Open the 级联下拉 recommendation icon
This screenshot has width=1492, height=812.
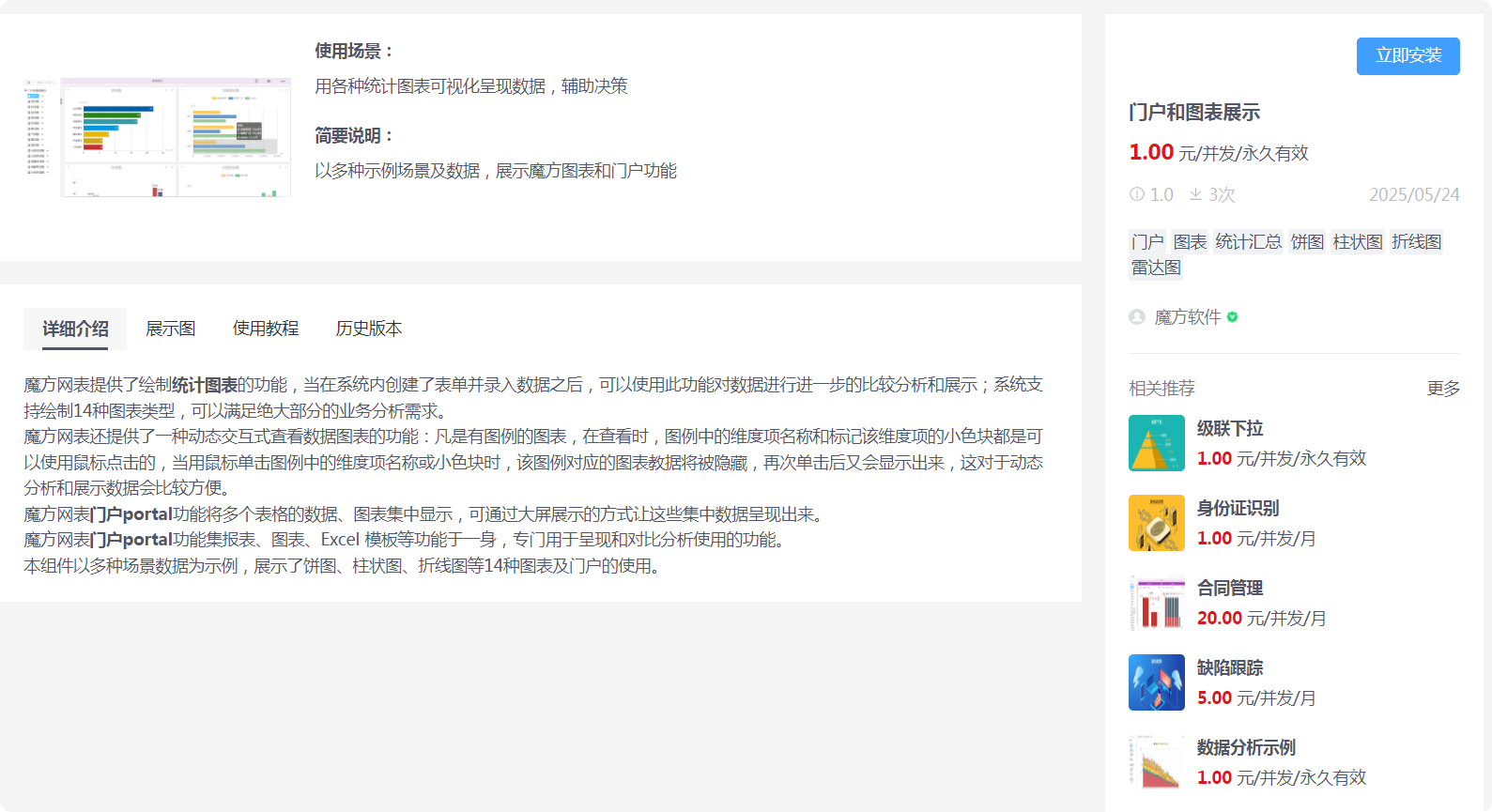[1157, 443]
